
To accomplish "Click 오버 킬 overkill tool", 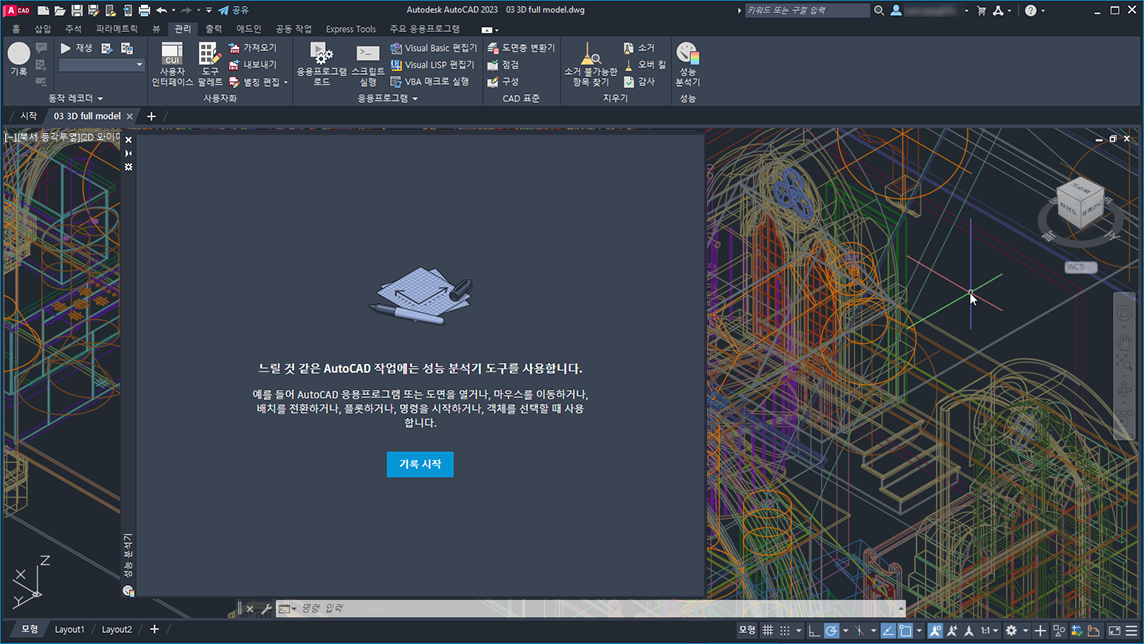I will 645,65.
